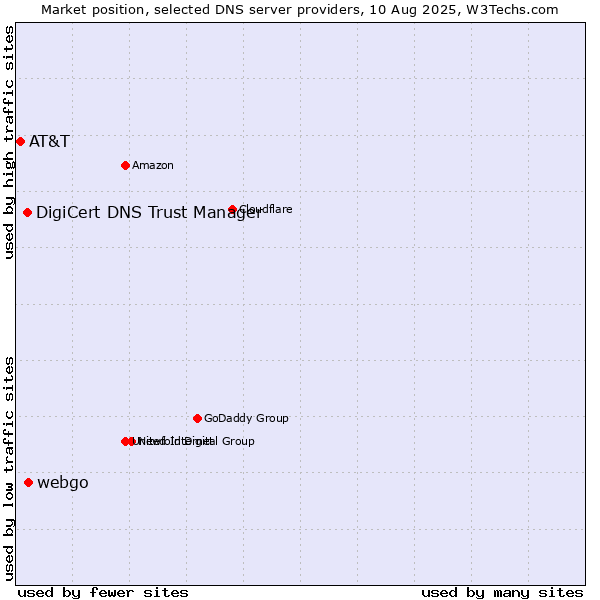Click the 'used by low traffic sites' axis label
The height and width of the screenshot is (600, 600).
[x=9, y=469]
